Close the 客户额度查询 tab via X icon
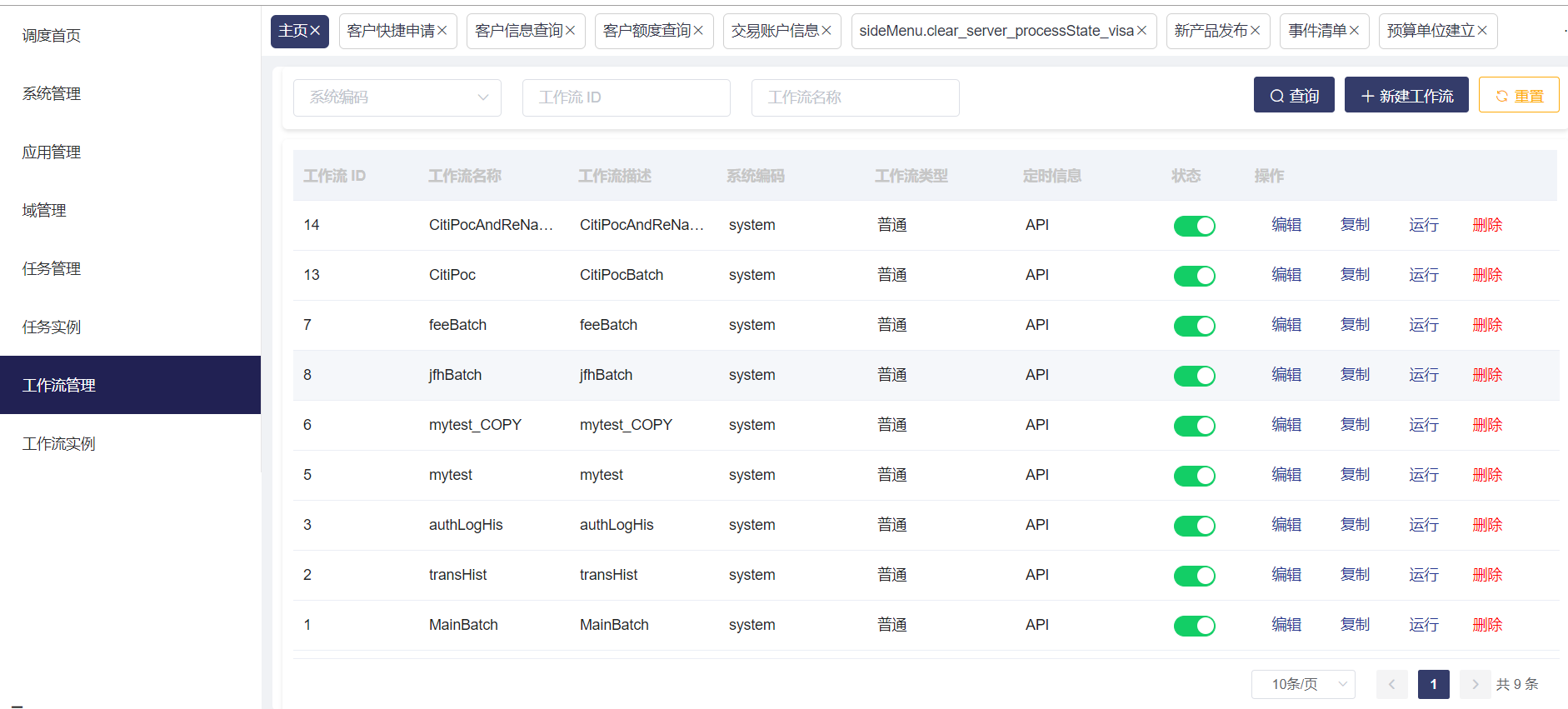The height and width of the screenshot is (709, 1568). 698,31
